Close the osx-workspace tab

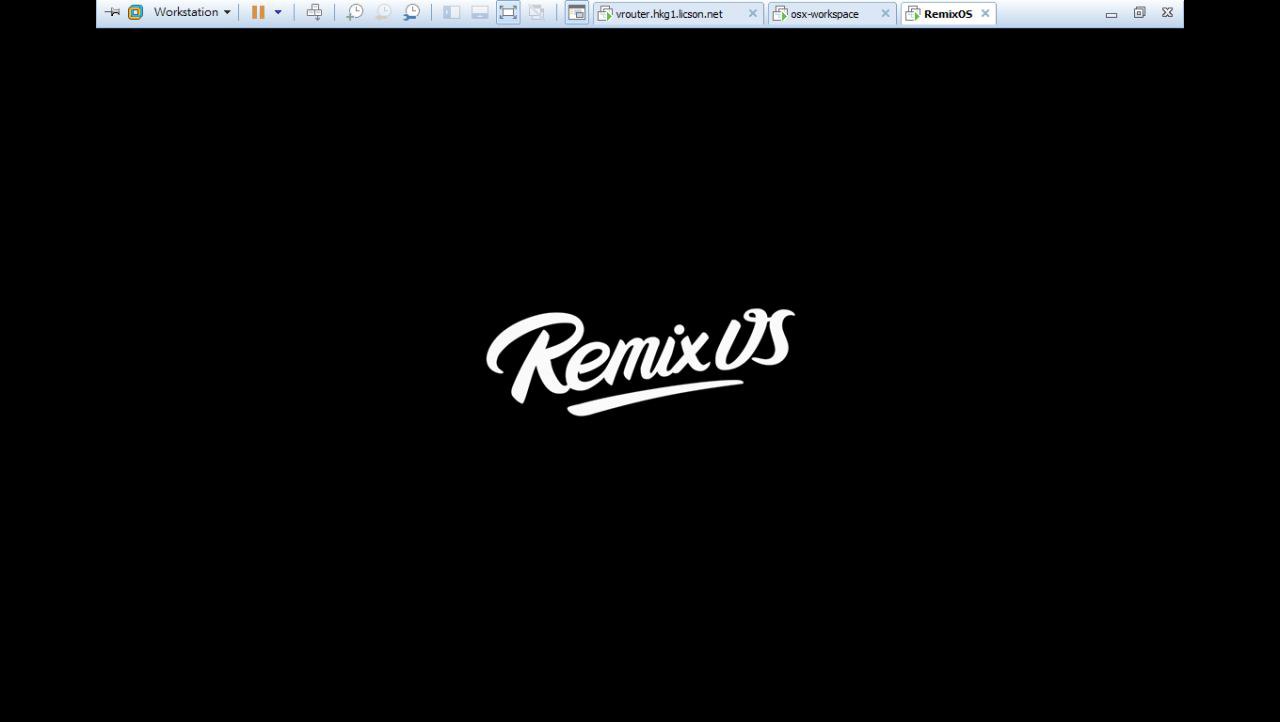(885, 14)
